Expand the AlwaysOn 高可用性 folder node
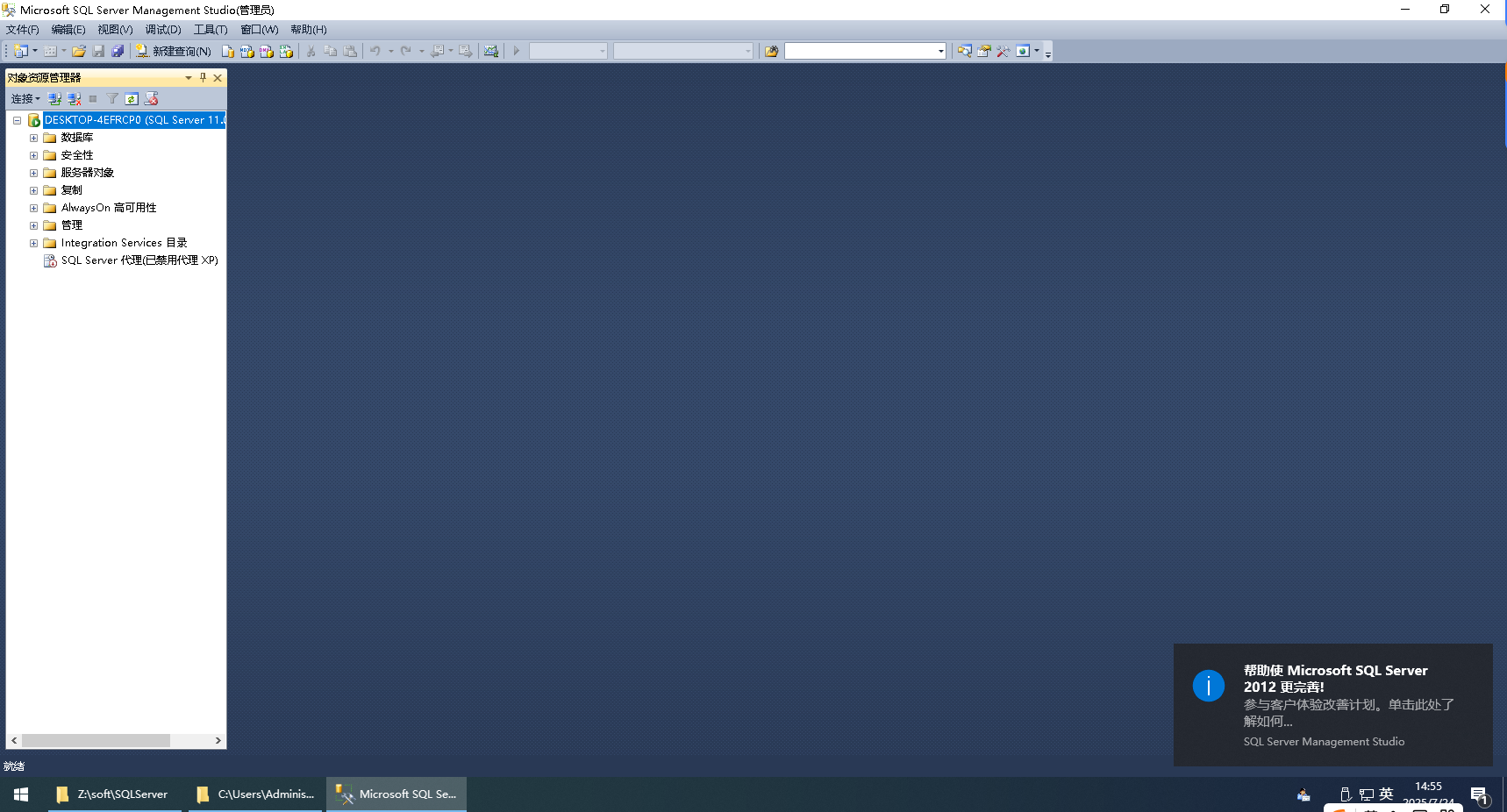1507x812 pixels. click(x=33, y=208)
